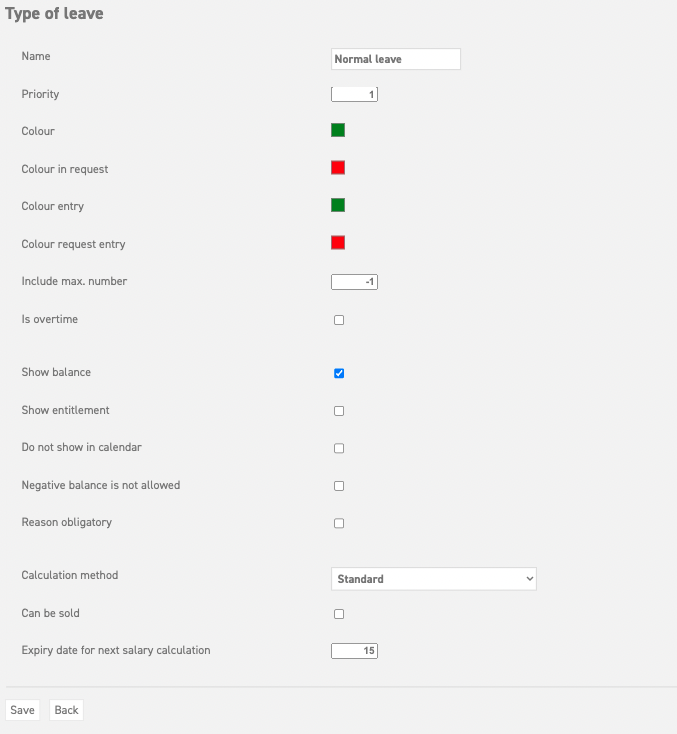Viewport: 677px width, 734px height.
Task: Focus the Priority number field
Action: [x=354, y=95]
